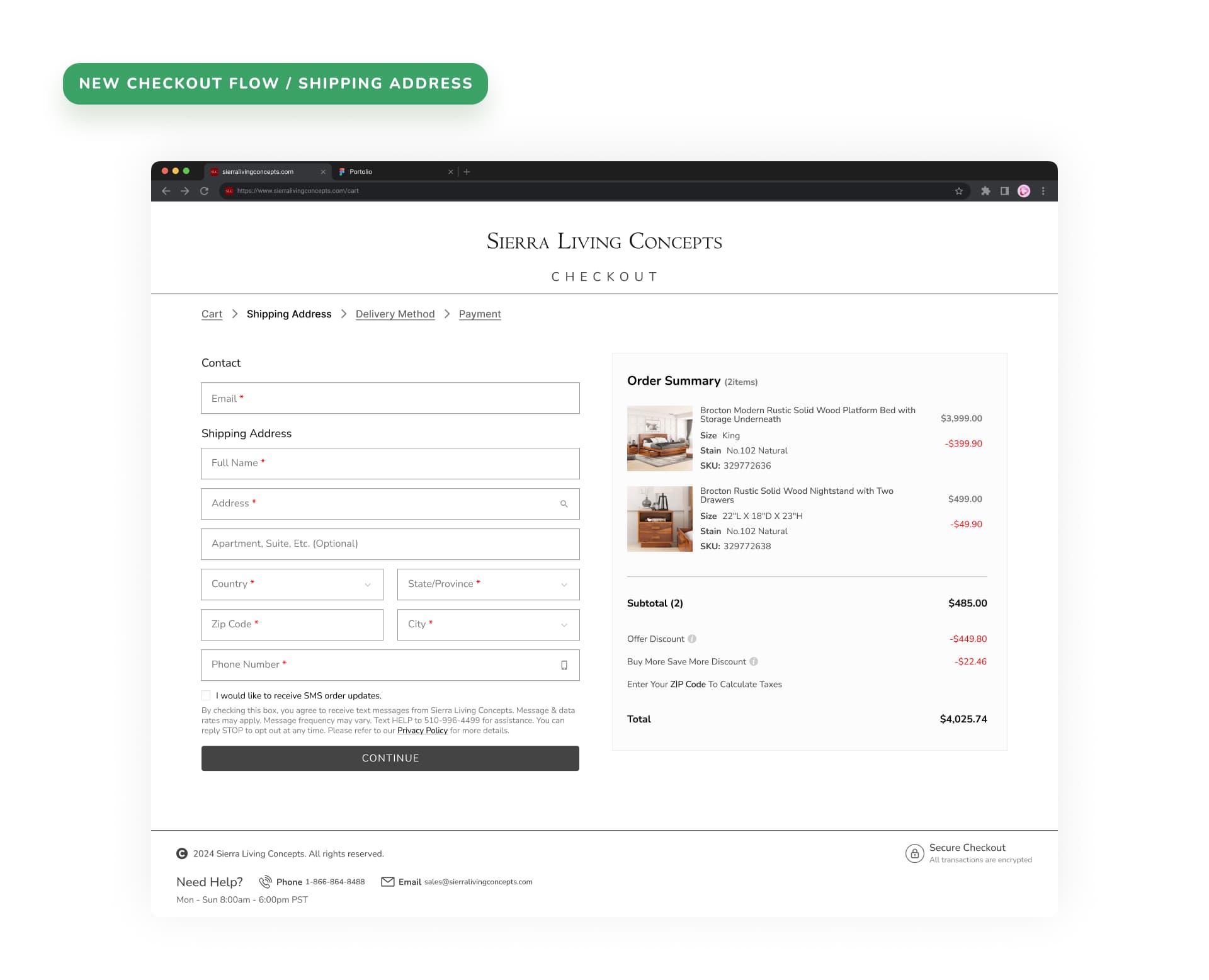
Task: Click footer email sales@sierralivingconcepts.com
Action: tap(479, 882)
